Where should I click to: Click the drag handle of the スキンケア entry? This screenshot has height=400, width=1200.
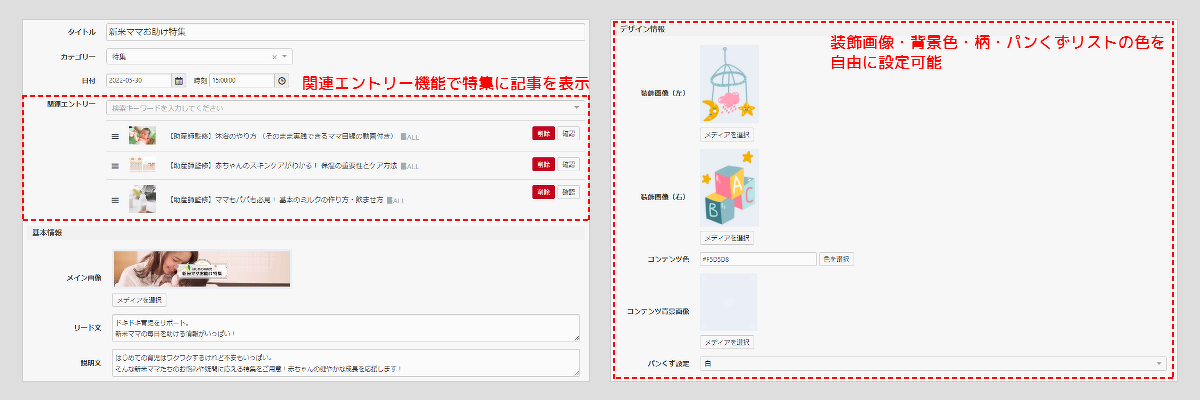point(114,165)
